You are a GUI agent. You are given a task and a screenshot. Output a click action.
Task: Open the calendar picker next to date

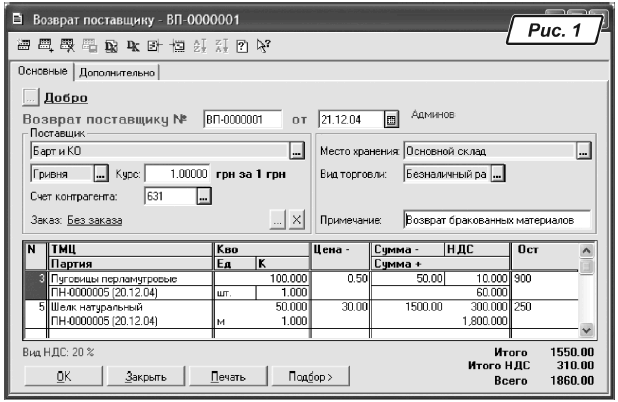coord(392,121)
